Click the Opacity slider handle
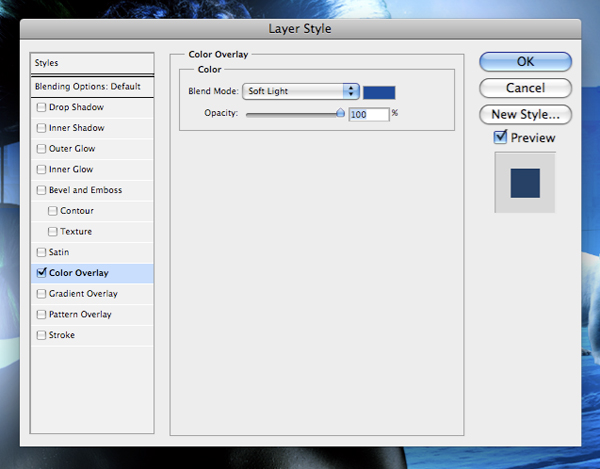This screenshot has width=600, height=469. (x=340, y=113)
